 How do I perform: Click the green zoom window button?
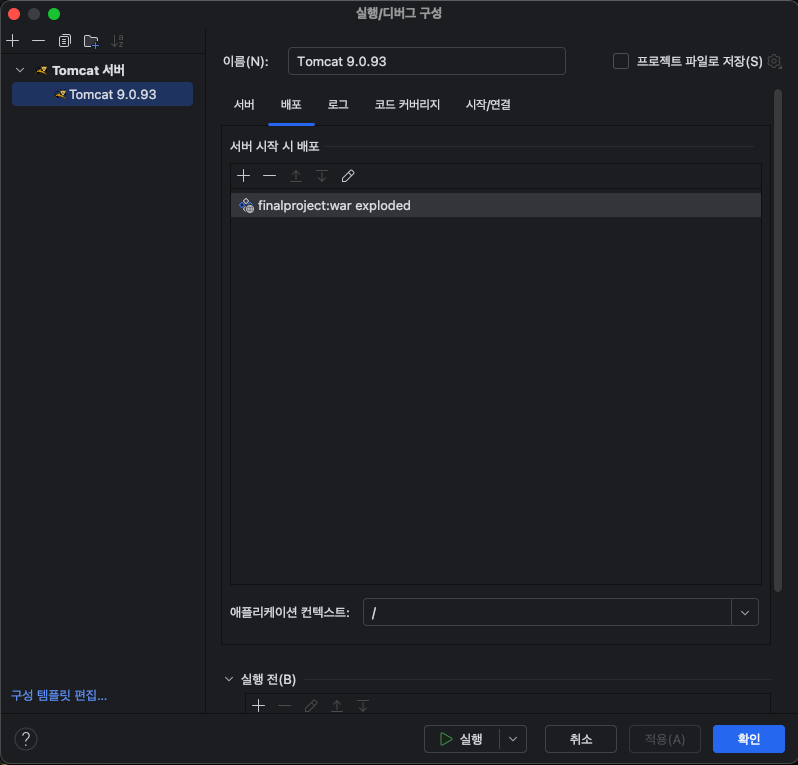[54, 14]
